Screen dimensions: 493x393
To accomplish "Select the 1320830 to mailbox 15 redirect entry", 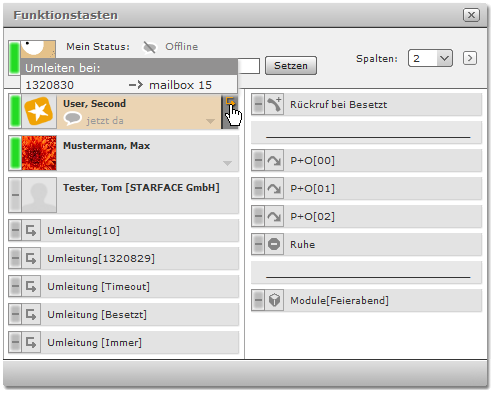I will 129,85.
